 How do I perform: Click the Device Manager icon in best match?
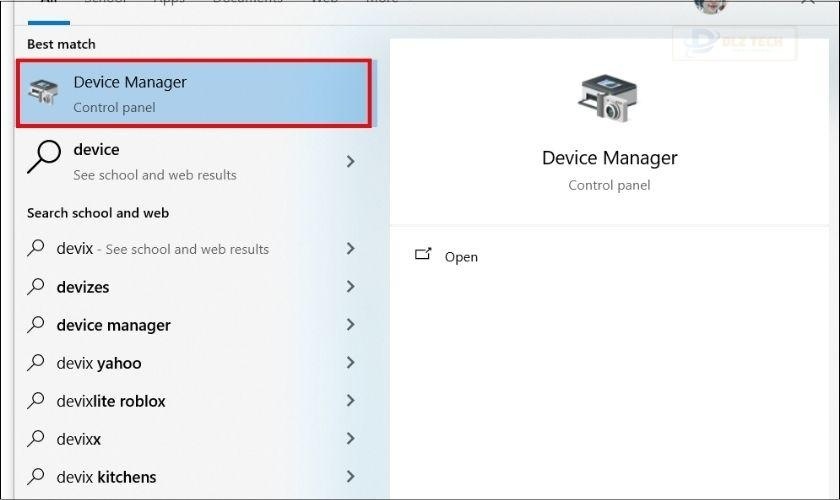[x=43, y=92]
